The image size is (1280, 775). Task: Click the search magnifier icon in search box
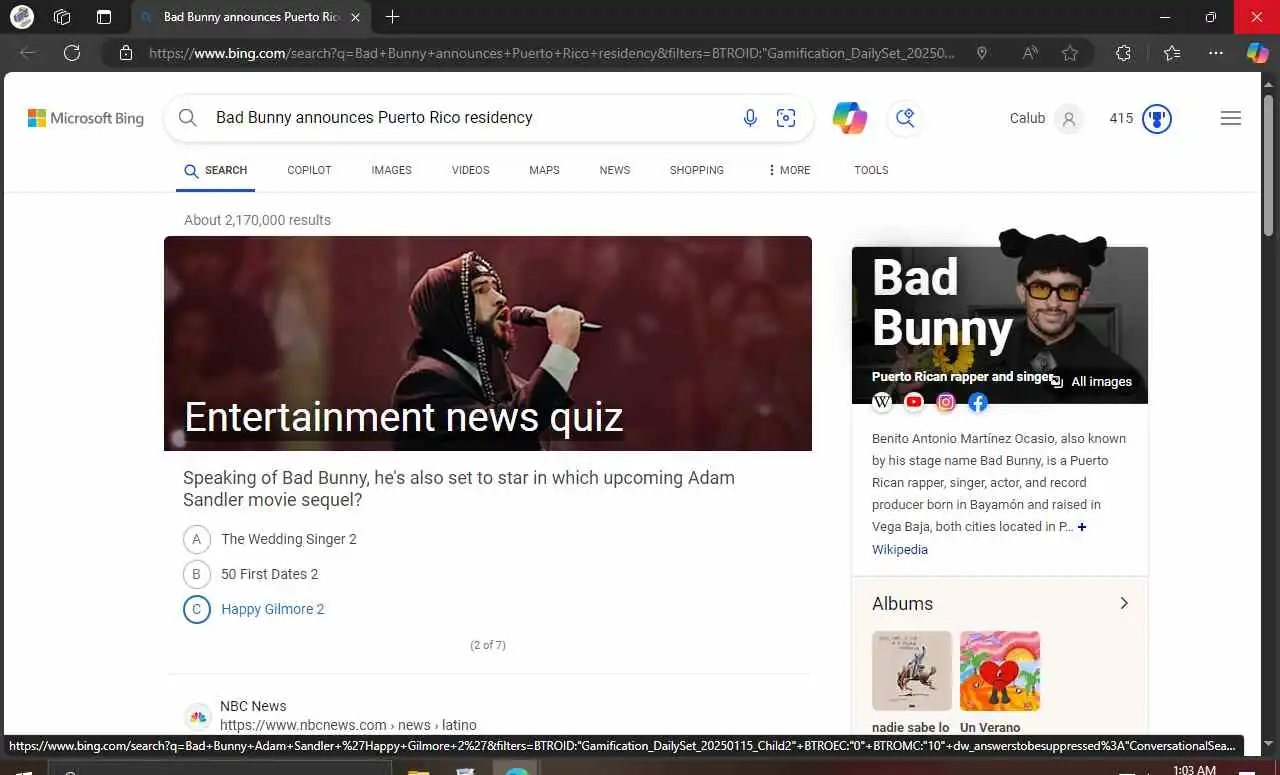(187, 118)
